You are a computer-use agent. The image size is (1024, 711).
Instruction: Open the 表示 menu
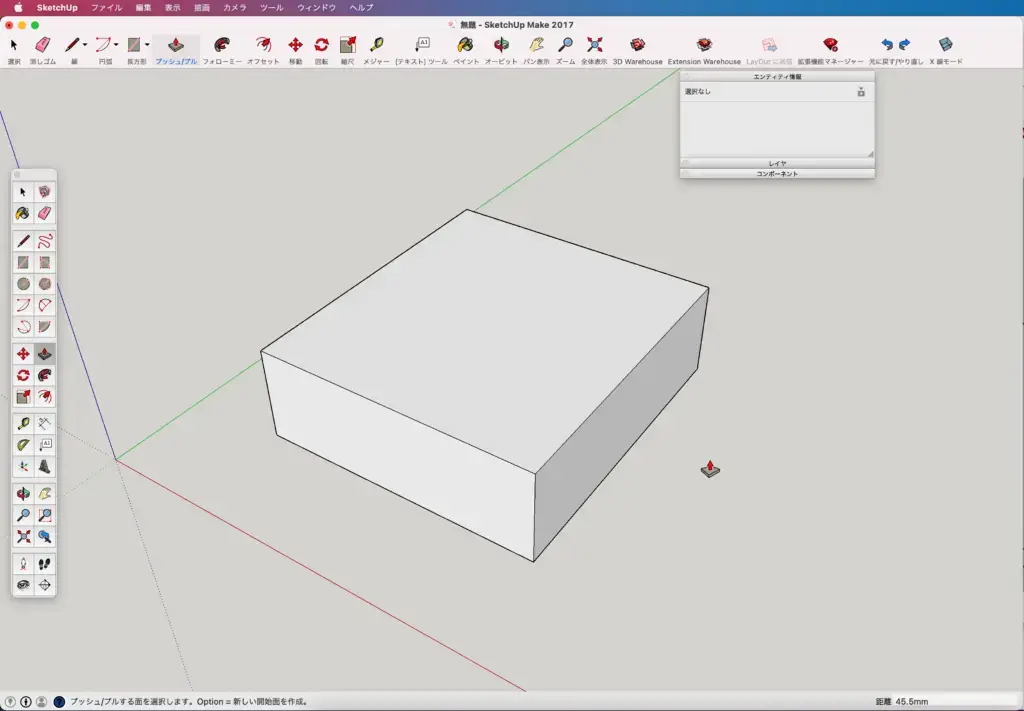coord(172,8)
